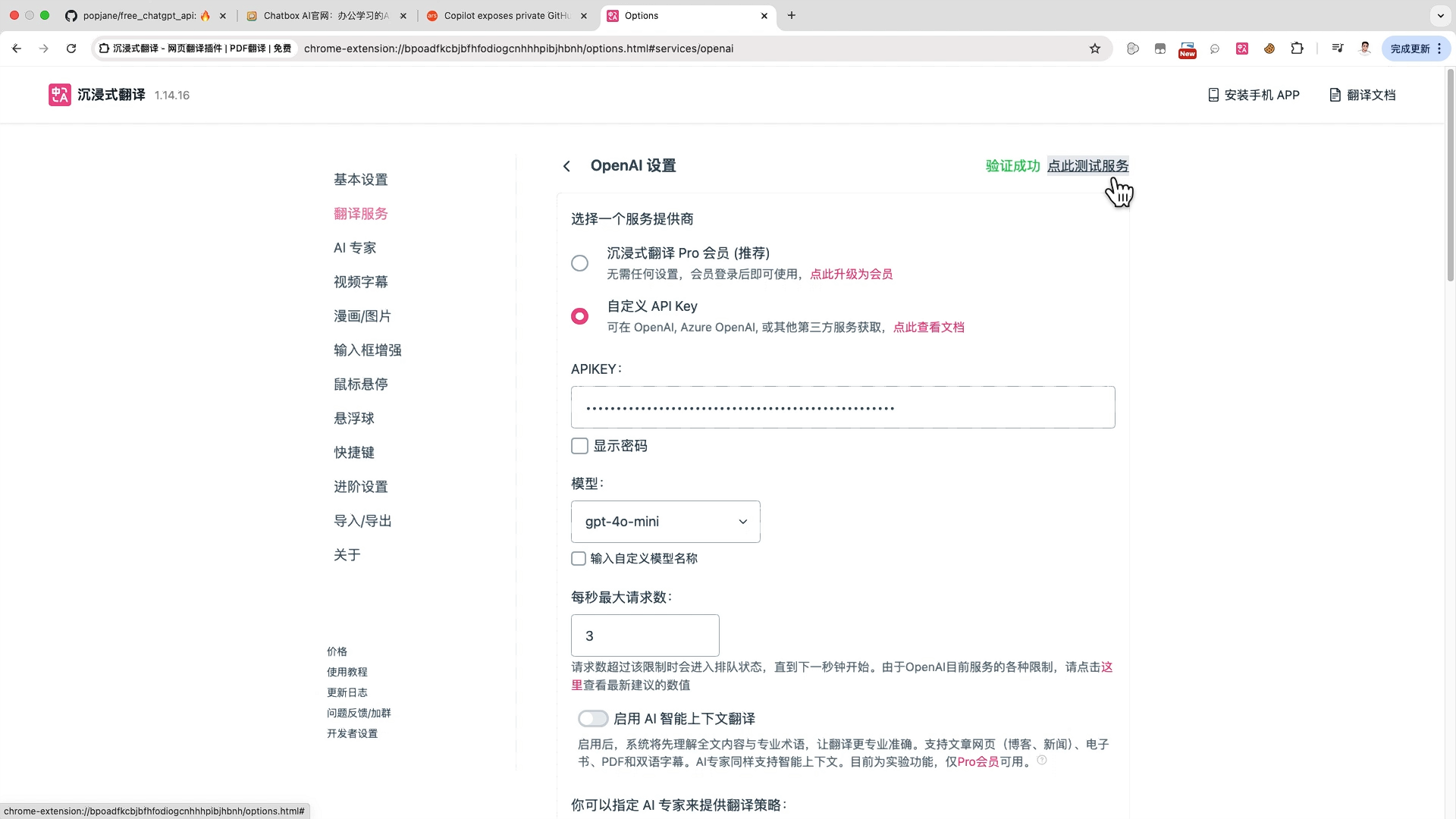Open 翻译服务 in sidebar
This screenshot has width=1456, height=819.
click(361, 214)
